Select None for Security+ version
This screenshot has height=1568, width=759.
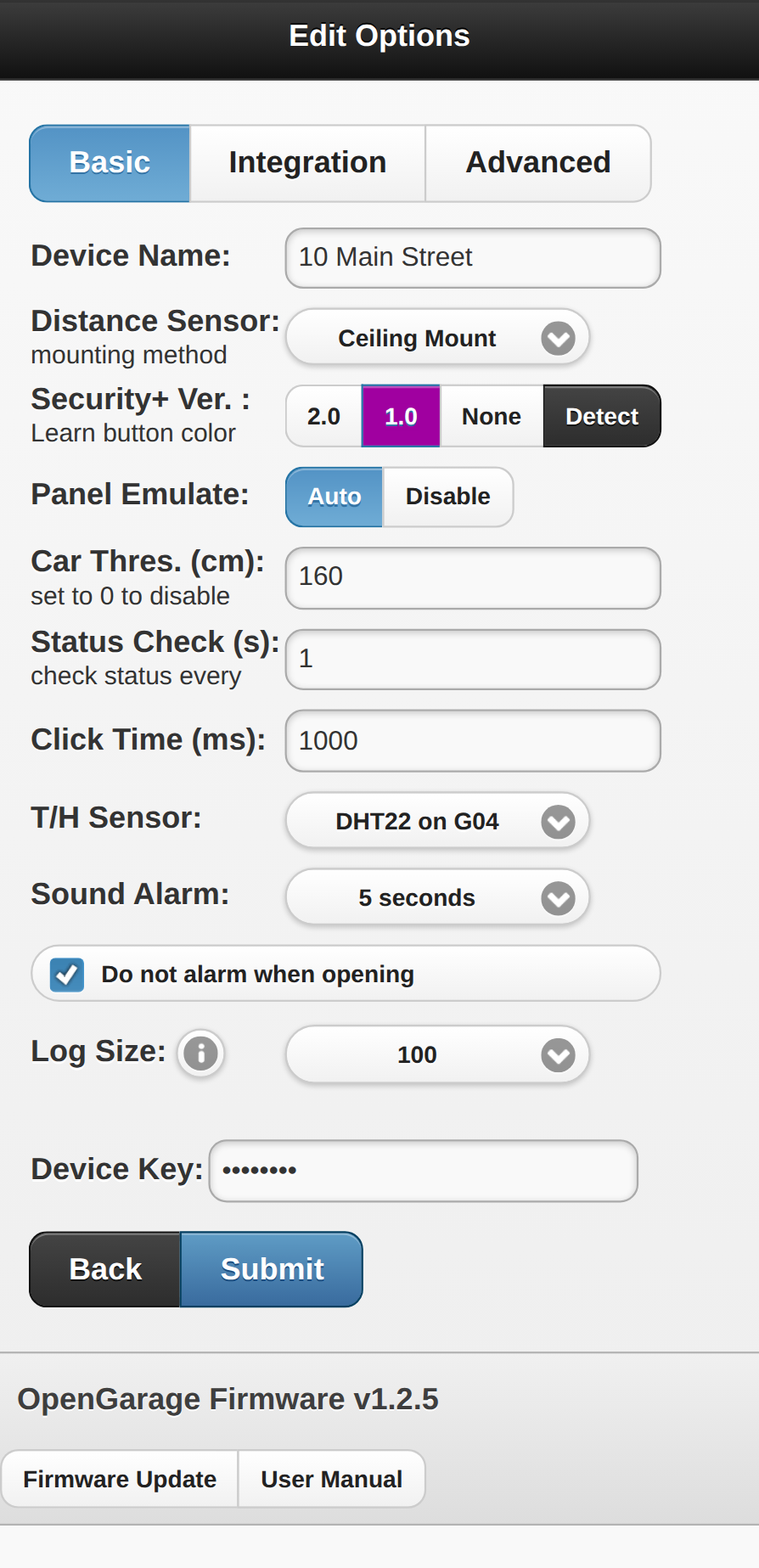click(492, 416)
